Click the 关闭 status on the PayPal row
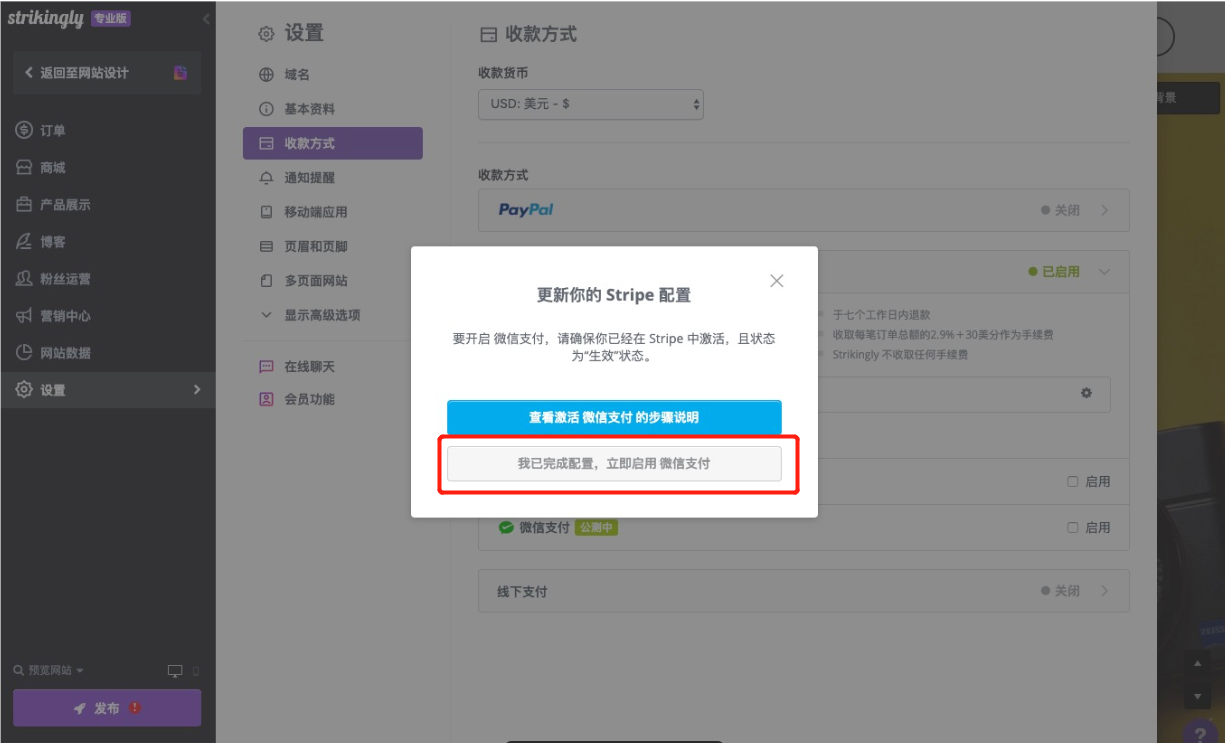 (x=1060, y=211)
